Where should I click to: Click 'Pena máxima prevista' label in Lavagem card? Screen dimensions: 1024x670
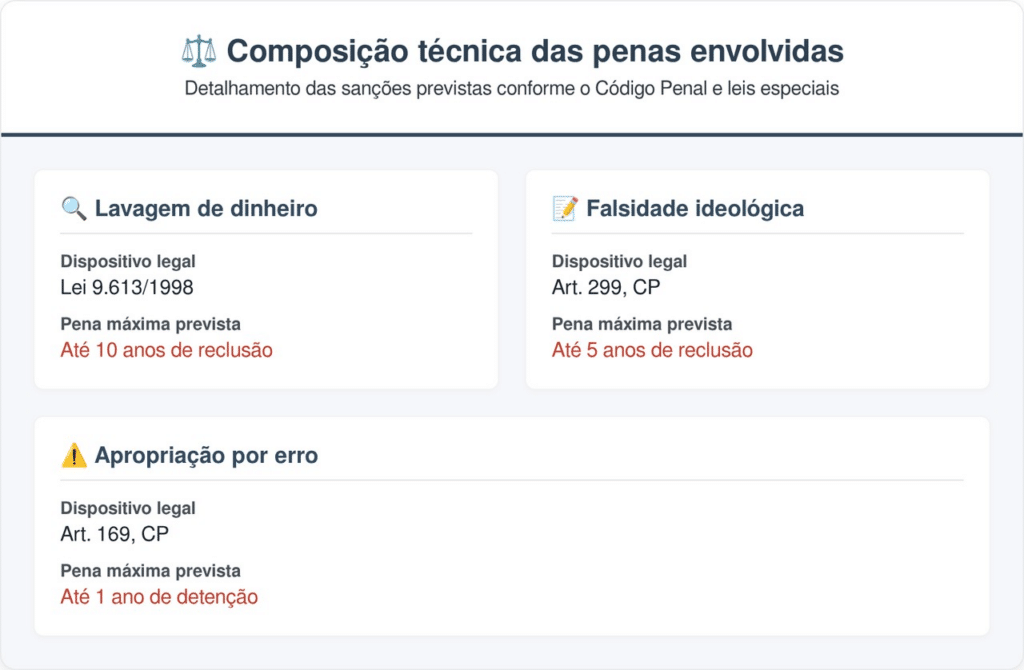[150, 324]
